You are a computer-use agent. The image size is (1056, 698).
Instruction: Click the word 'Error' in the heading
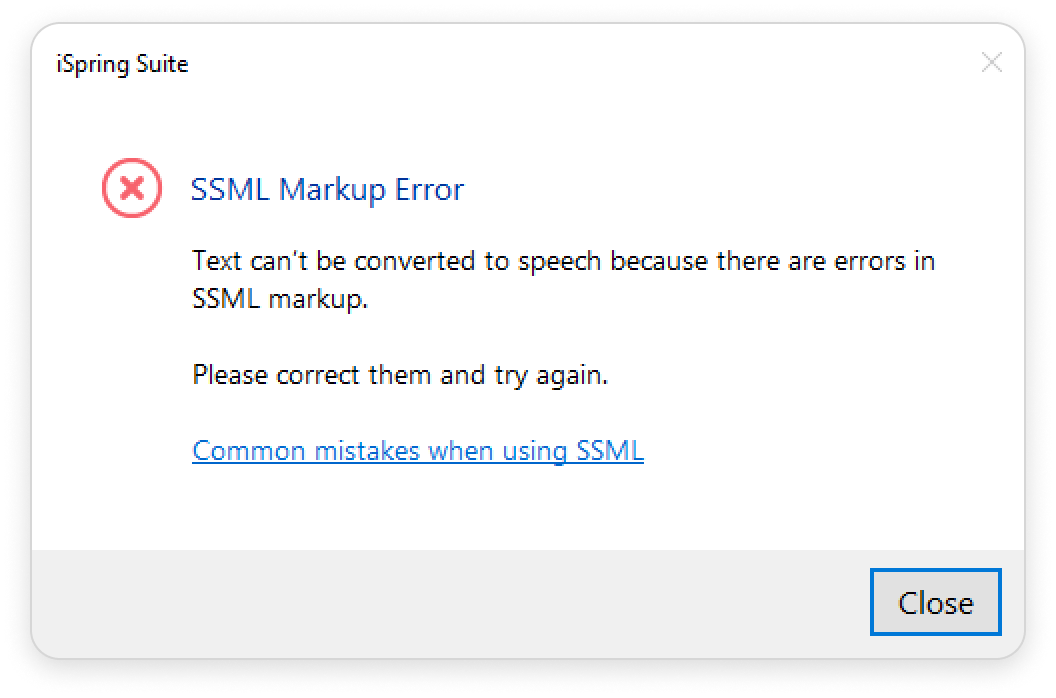click(427, 189)
